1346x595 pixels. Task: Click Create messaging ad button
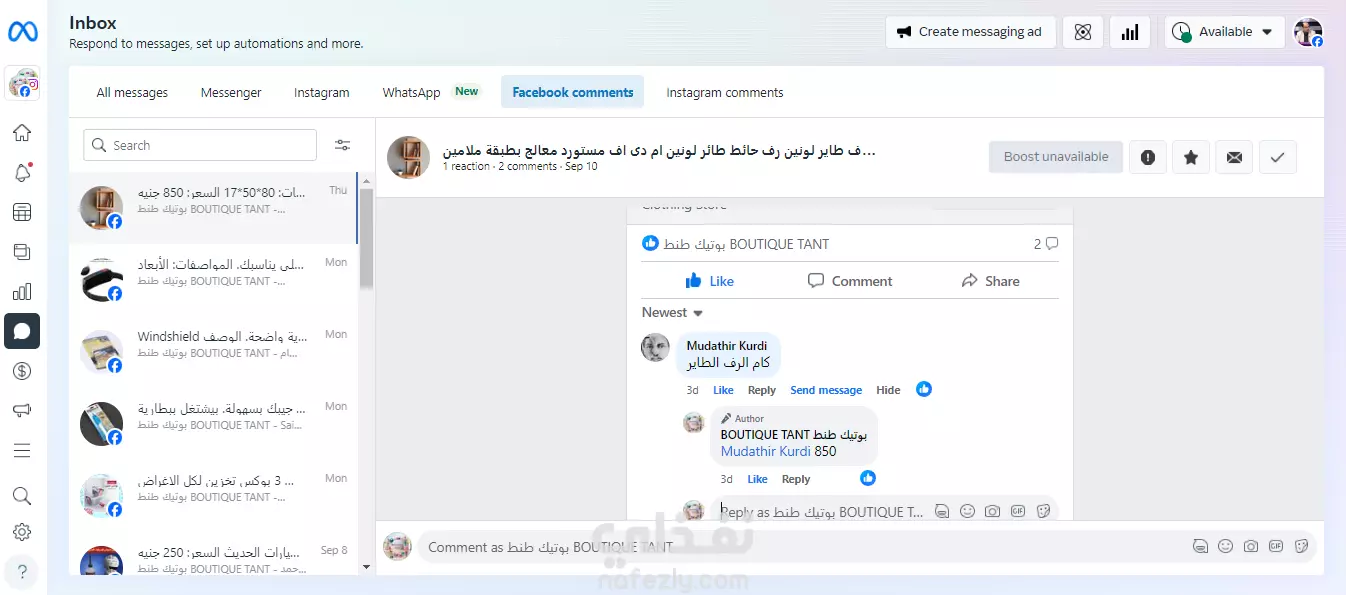pos(970,32)
